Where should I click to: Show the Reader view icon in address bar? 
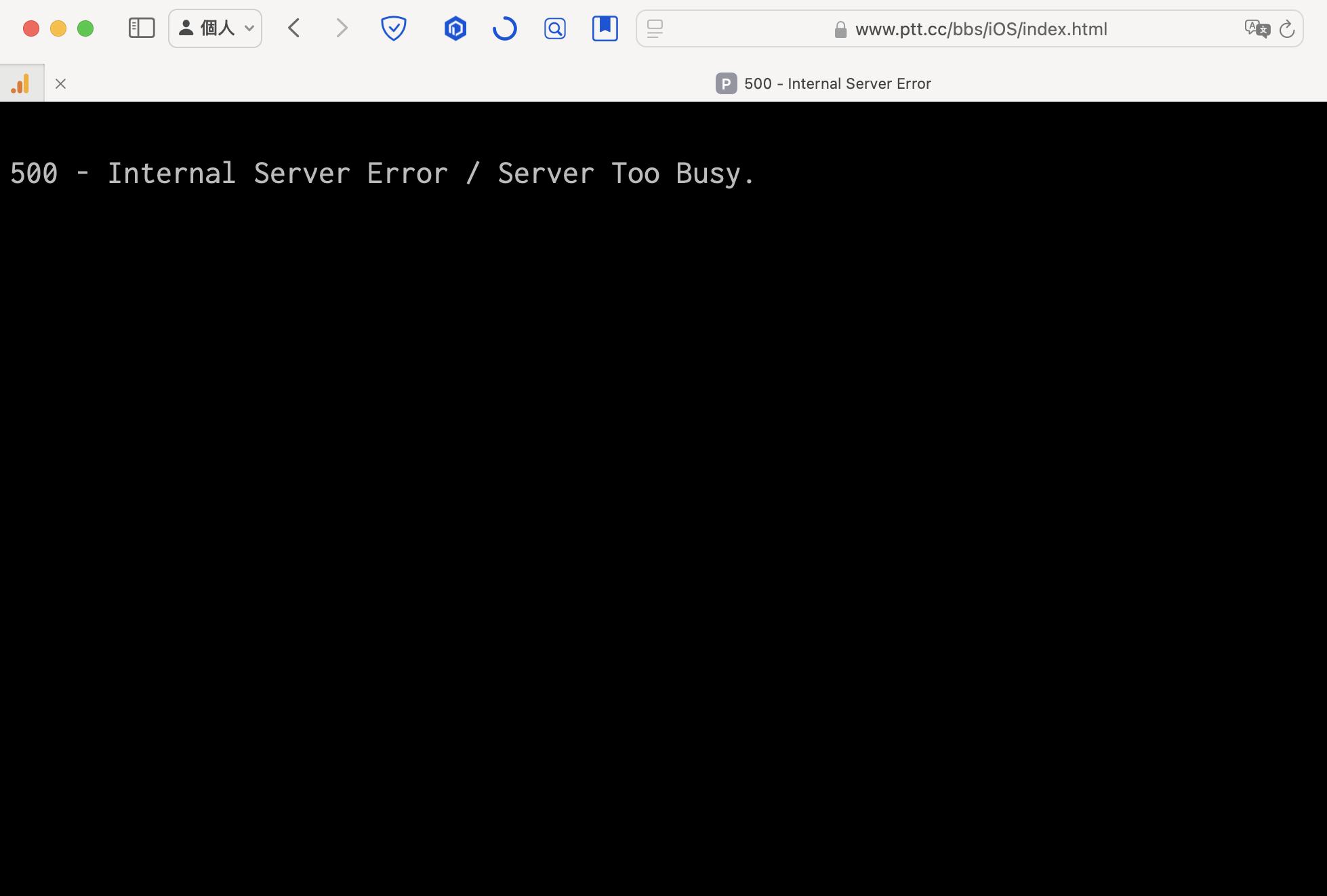[x=655, y=28]
